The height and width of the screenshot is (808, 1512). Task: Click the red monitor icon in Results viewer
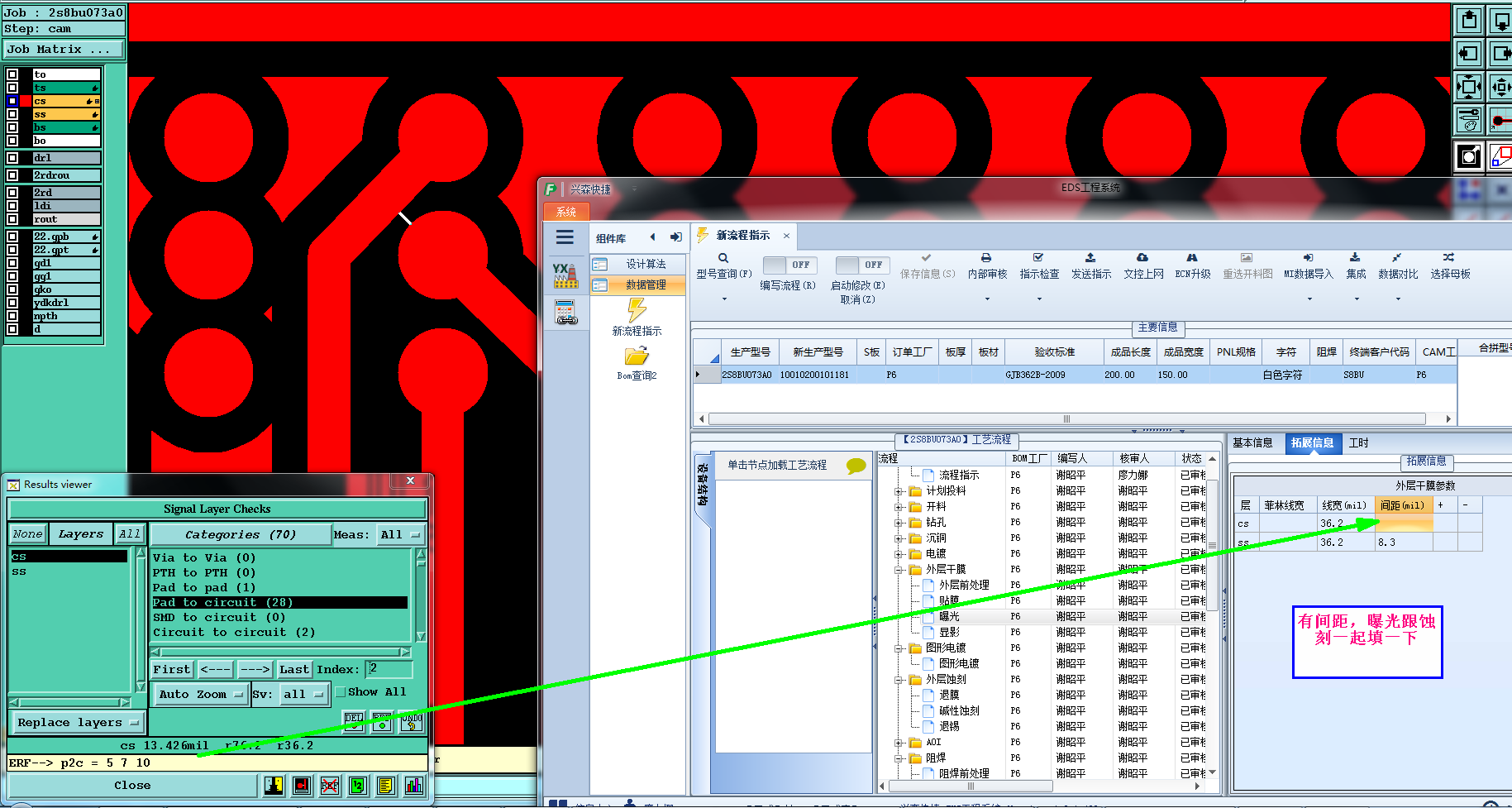pyautogui.click(x=302, y=786)
